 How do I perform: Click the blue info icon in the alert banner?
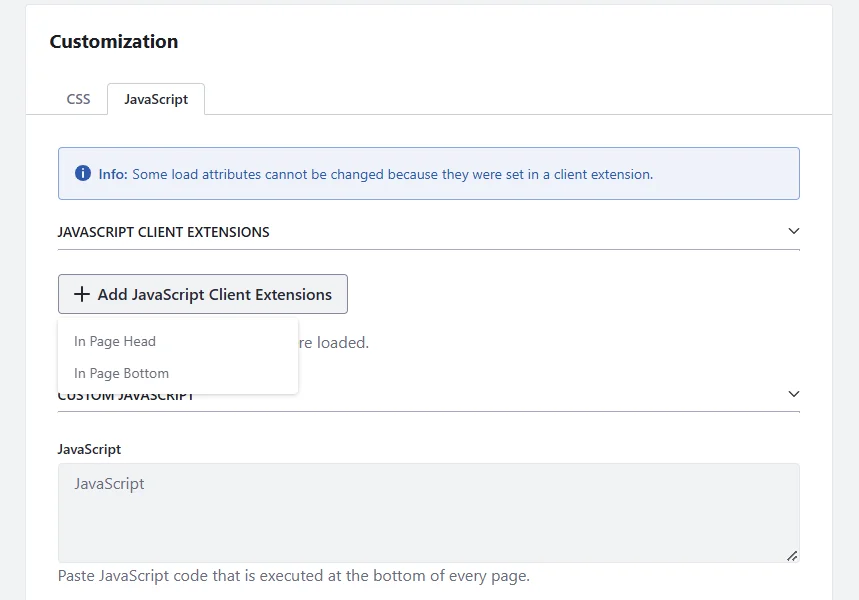82,173
